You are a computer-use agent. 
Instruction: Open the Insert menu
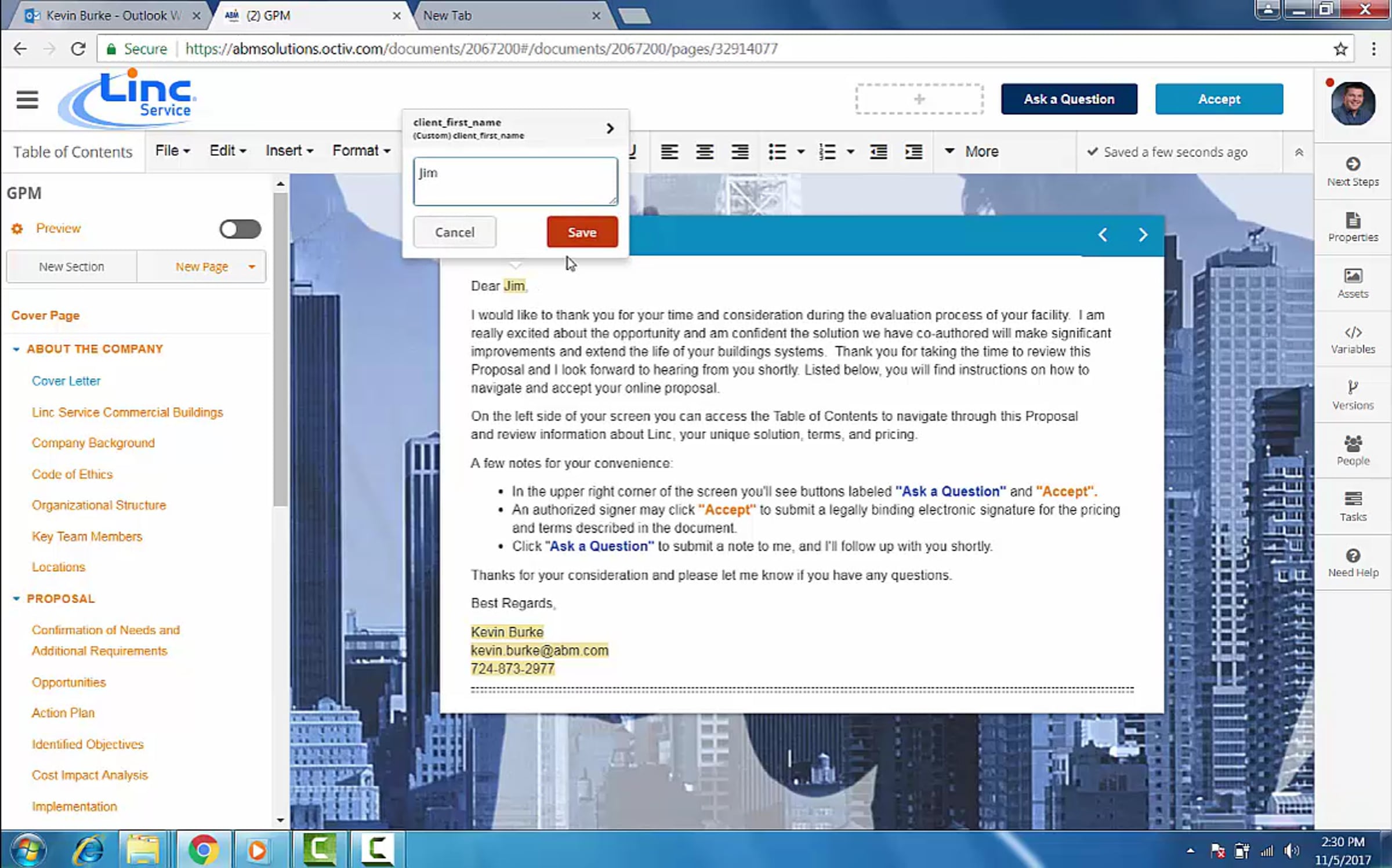pyautogui.click(x=289, y=151)
